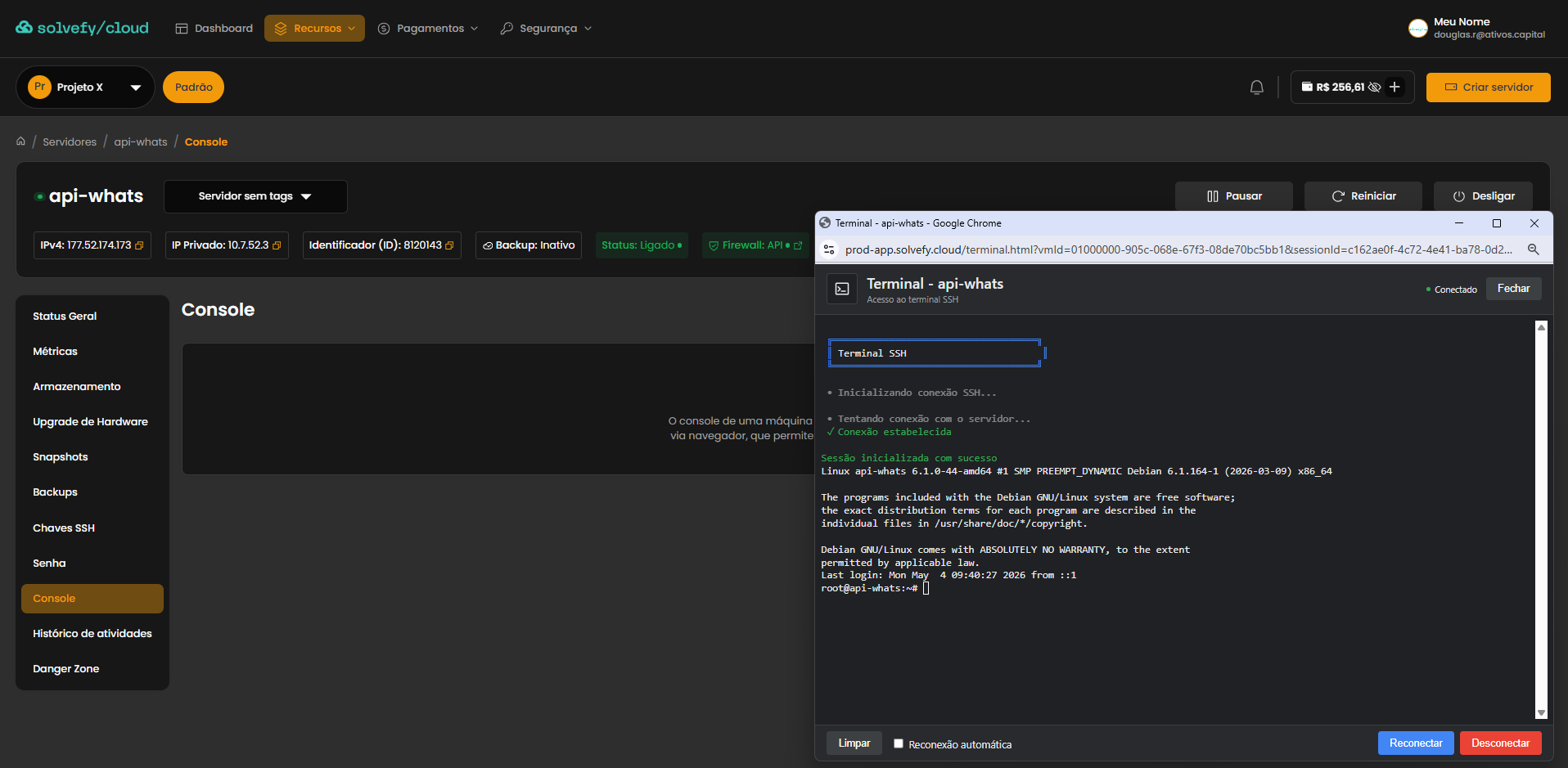
Task: Click Fechar in the terminal window
Action: pos(1513,289)
